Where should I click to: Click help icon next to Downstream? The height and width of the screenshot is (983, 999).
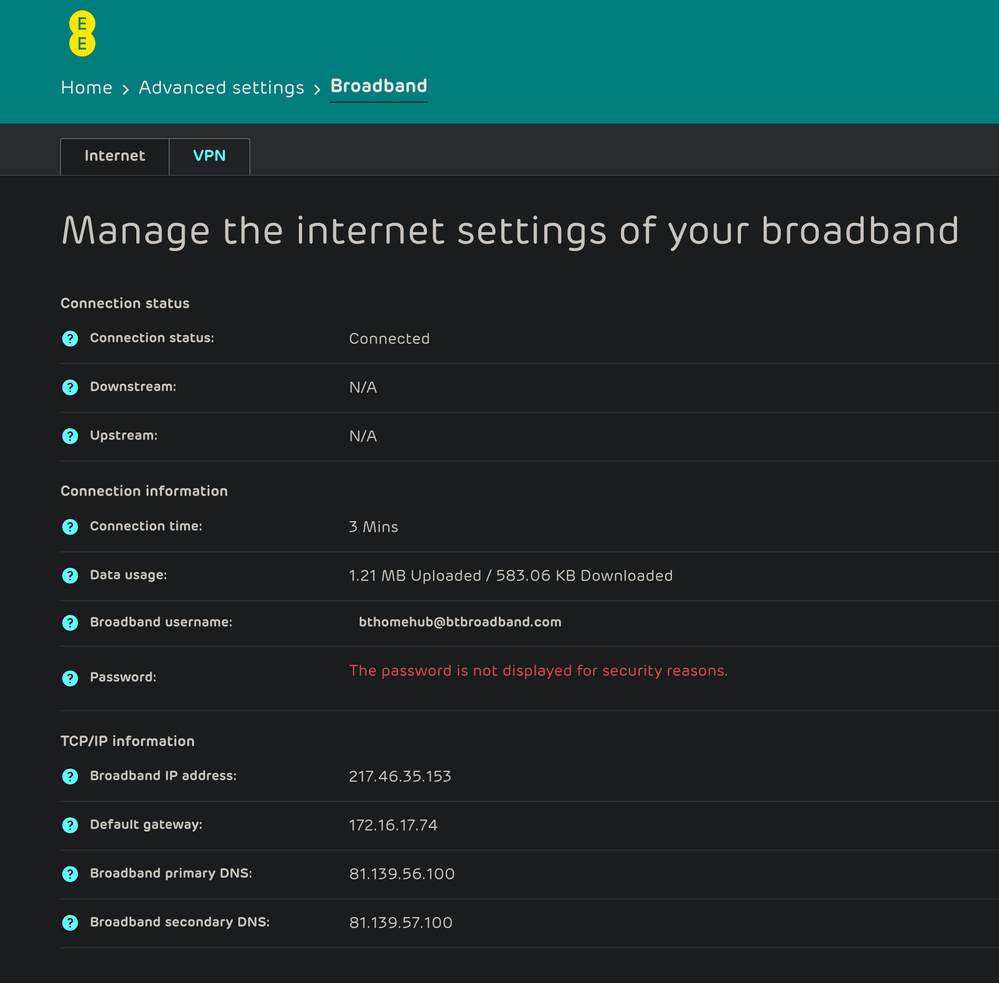pyautogui.click(x=70, y=387)
